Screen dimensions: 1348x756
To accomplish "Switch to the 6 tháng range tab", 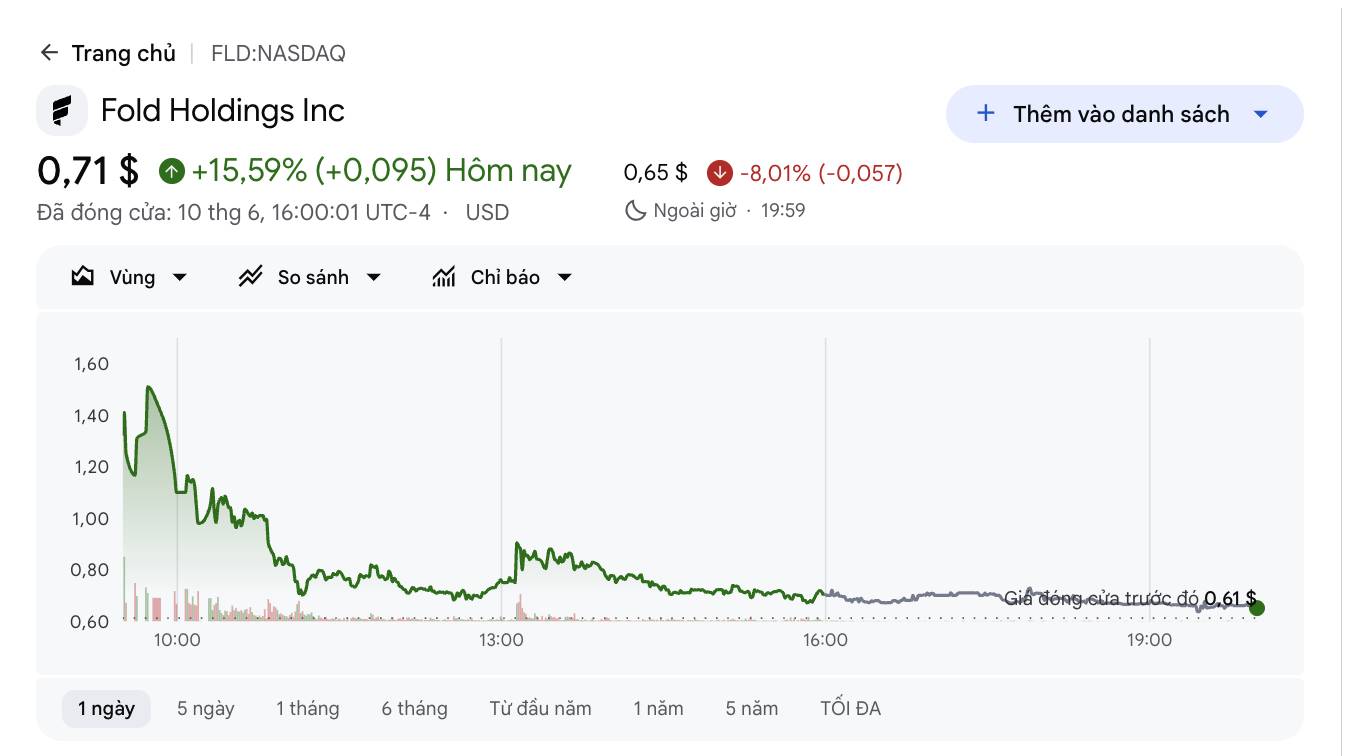I will point(414,708).
